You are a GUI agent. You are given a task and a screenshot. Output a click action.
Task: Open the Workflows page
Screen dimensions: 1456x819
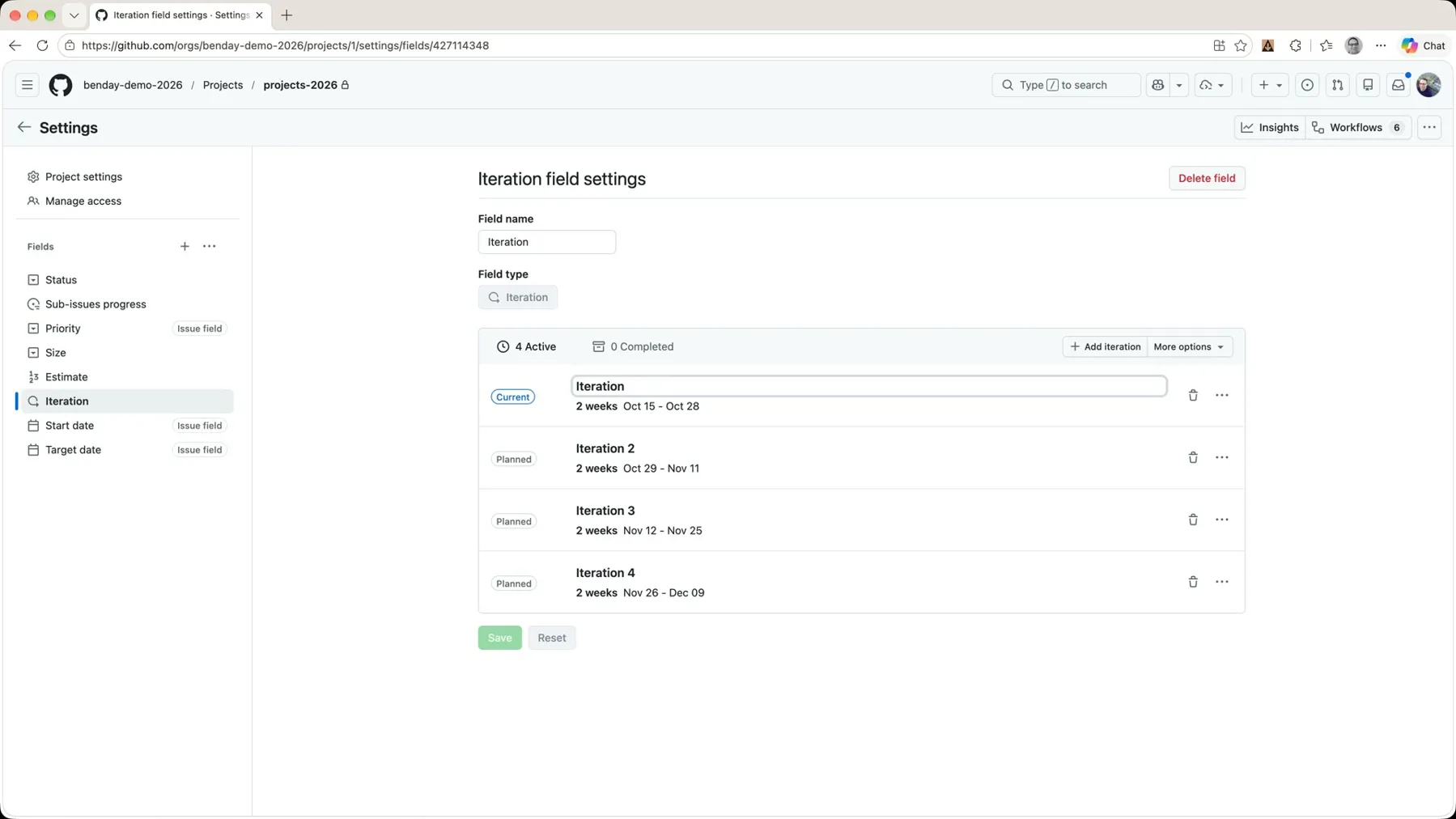click(x=1358, y=127)
